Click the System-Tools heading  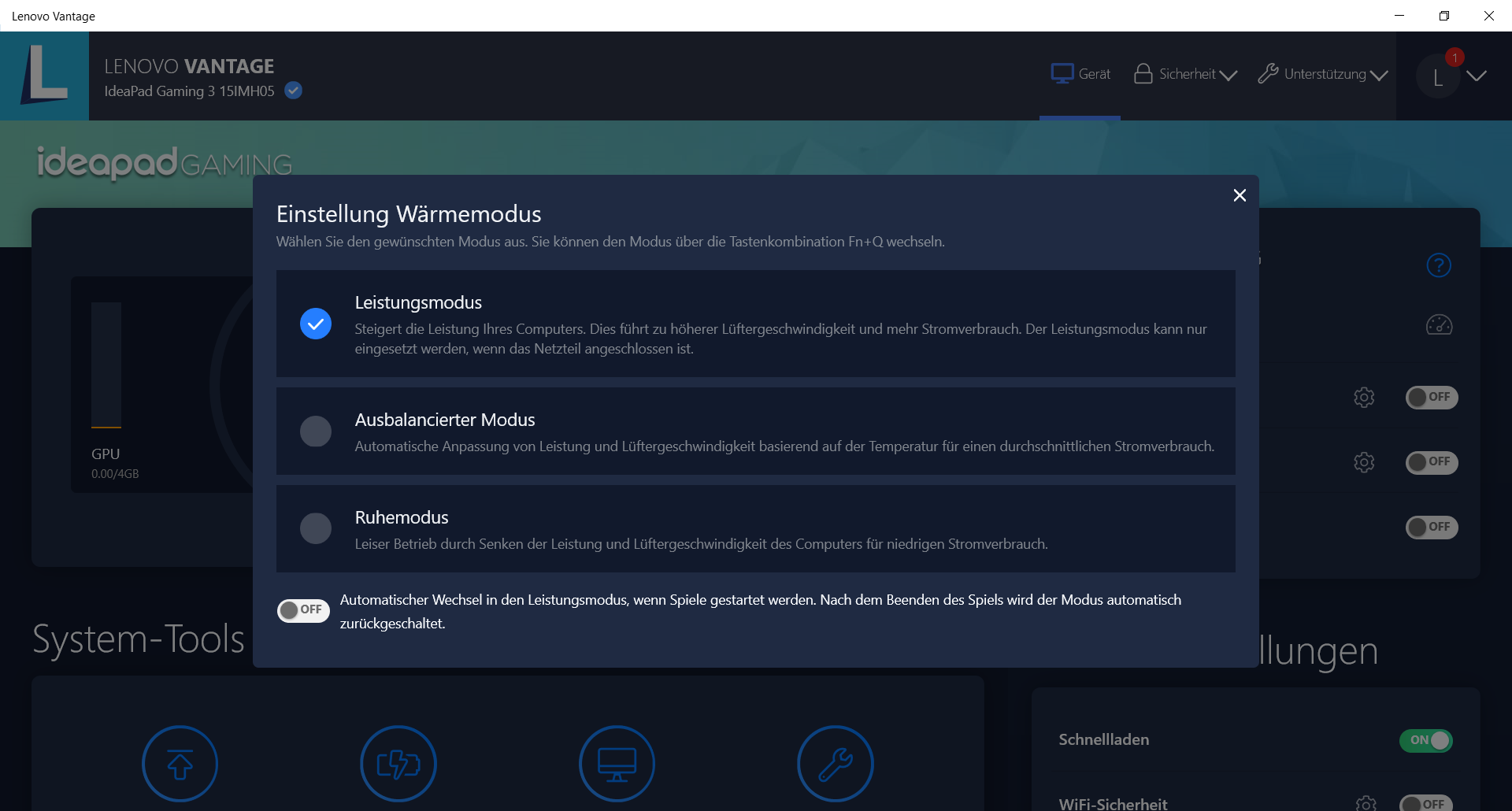[139, 639]
